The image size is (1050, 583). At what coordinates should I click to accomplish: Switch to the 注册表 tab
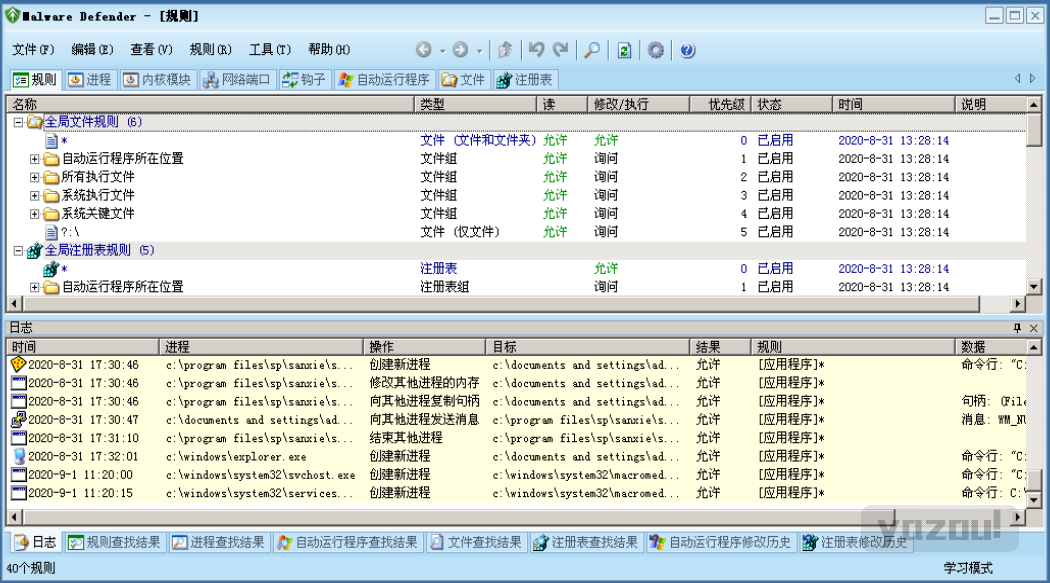[x=524, y=80]
